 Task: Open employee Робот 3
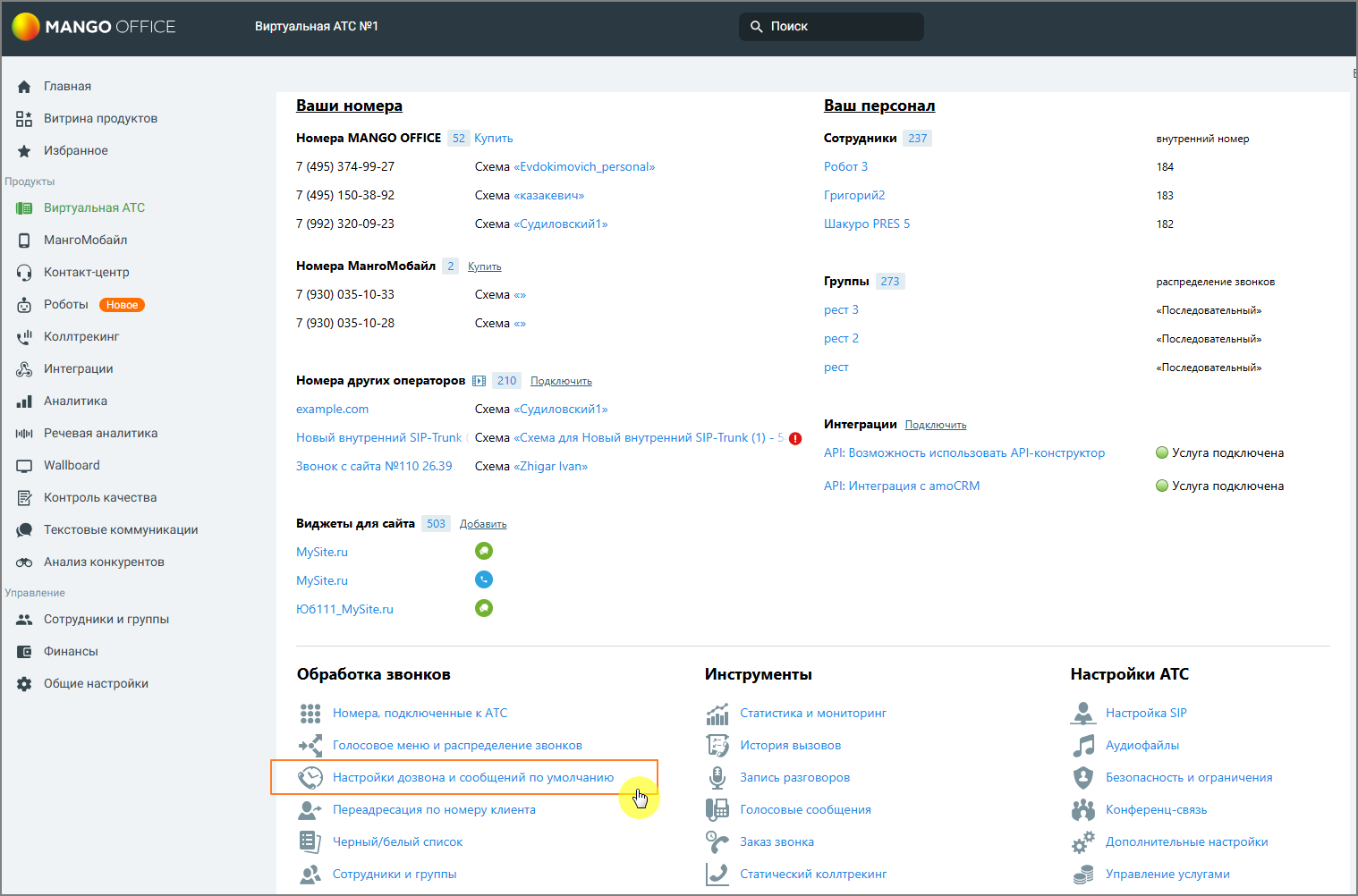[845, 167]
